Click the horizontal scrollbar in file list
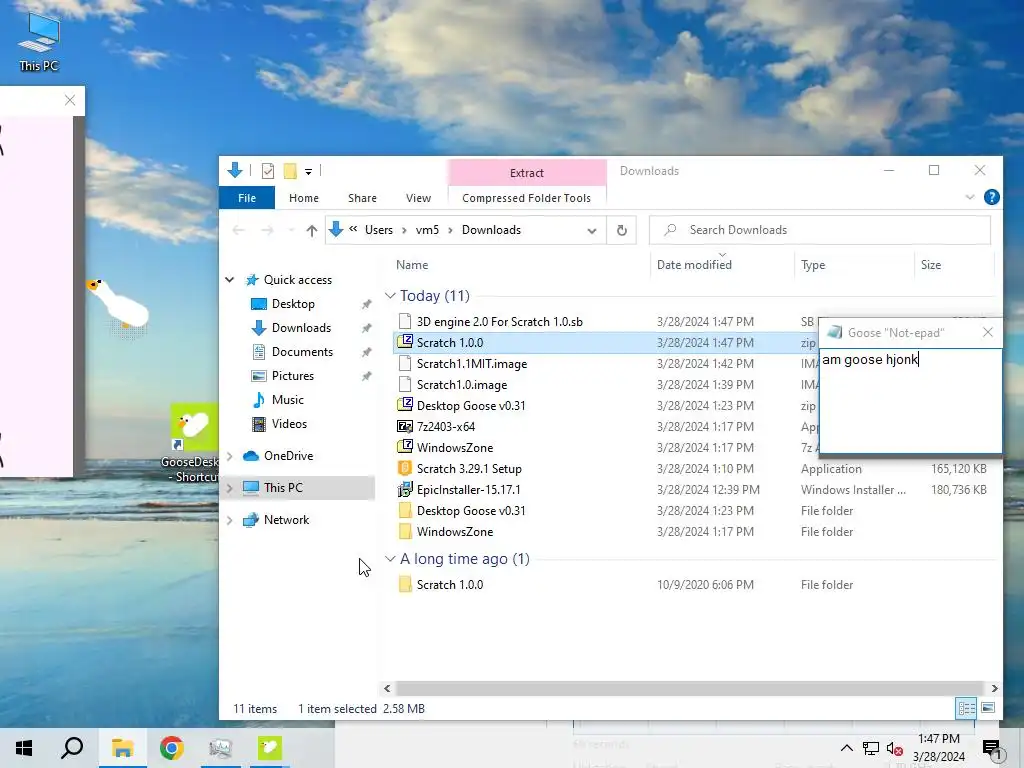This screenshot has height=768, width=1024. (x=689, y=688)
